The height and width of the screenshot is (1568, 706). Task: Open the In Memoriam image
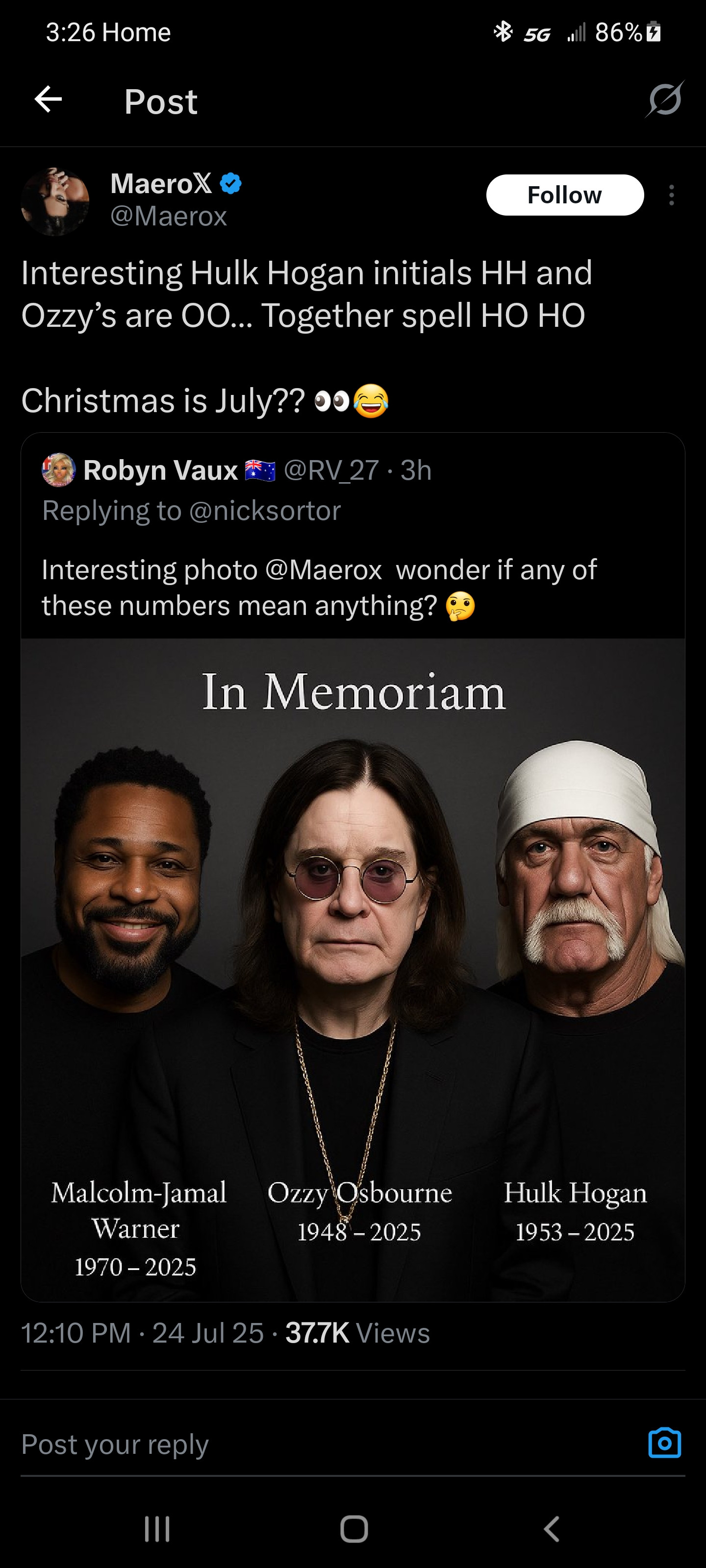pyautogui.click(x=353, y=968)
